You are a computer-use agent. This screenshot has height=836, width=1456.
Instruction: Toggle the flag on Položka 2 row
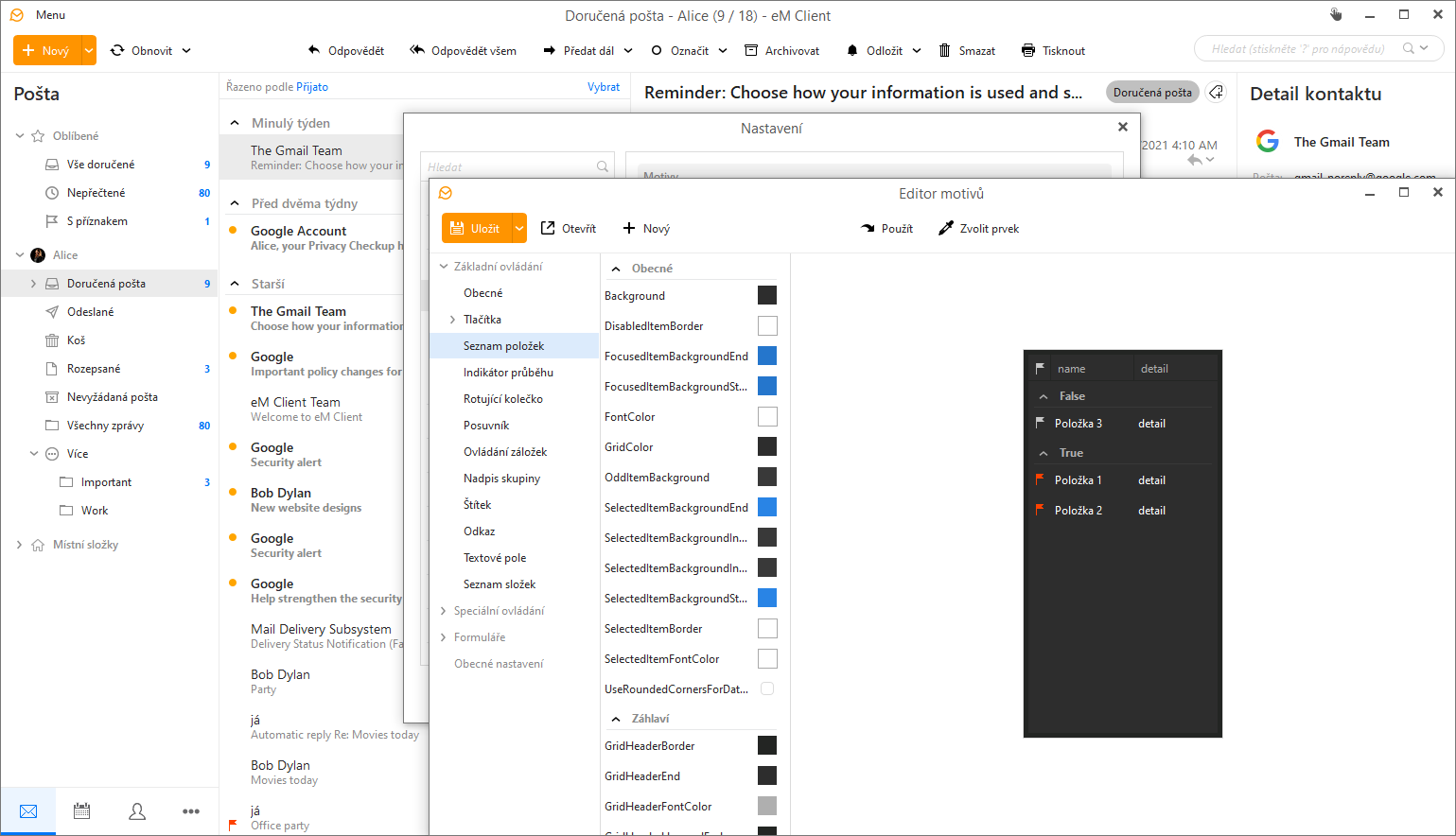point(1040,510)
